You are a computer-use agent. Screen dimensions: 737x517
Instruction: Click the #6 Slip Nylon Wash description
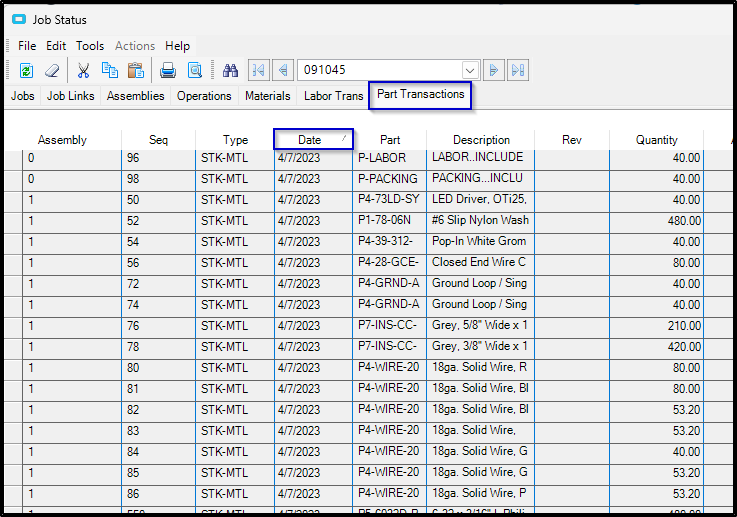tap(481, 221)
